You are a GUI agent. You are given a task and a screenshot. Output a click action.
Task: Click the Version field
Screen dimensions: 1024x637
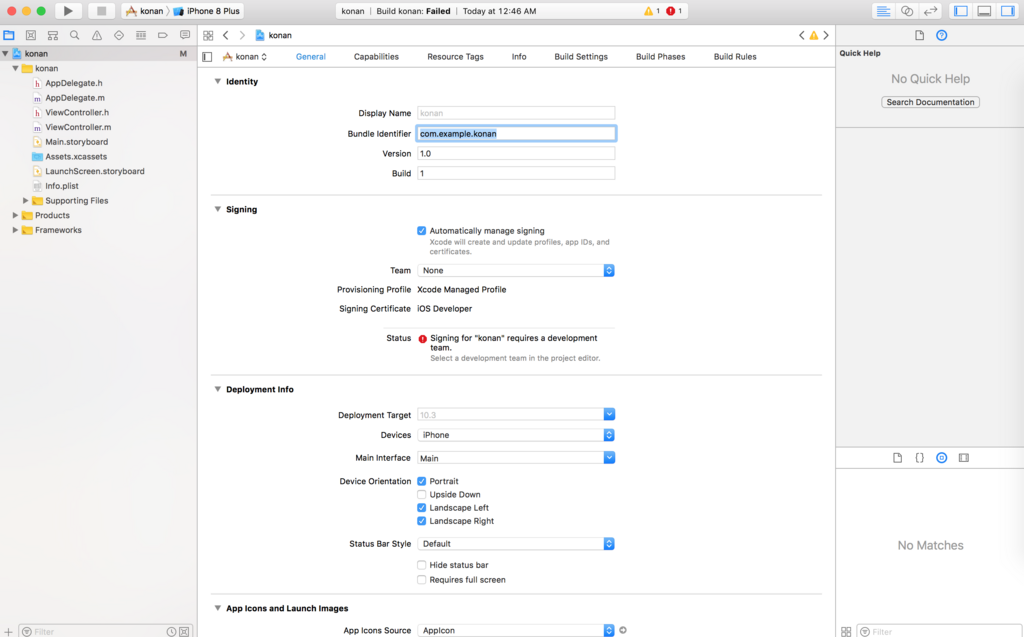pyautogui.click(x=516, y=154)
